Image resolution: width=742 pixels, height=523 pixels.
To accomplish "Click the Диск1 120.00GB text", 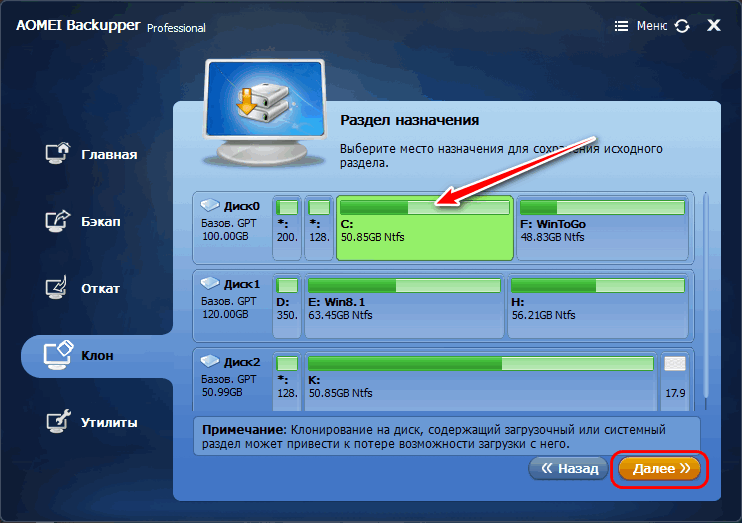I will pos(225,314).
